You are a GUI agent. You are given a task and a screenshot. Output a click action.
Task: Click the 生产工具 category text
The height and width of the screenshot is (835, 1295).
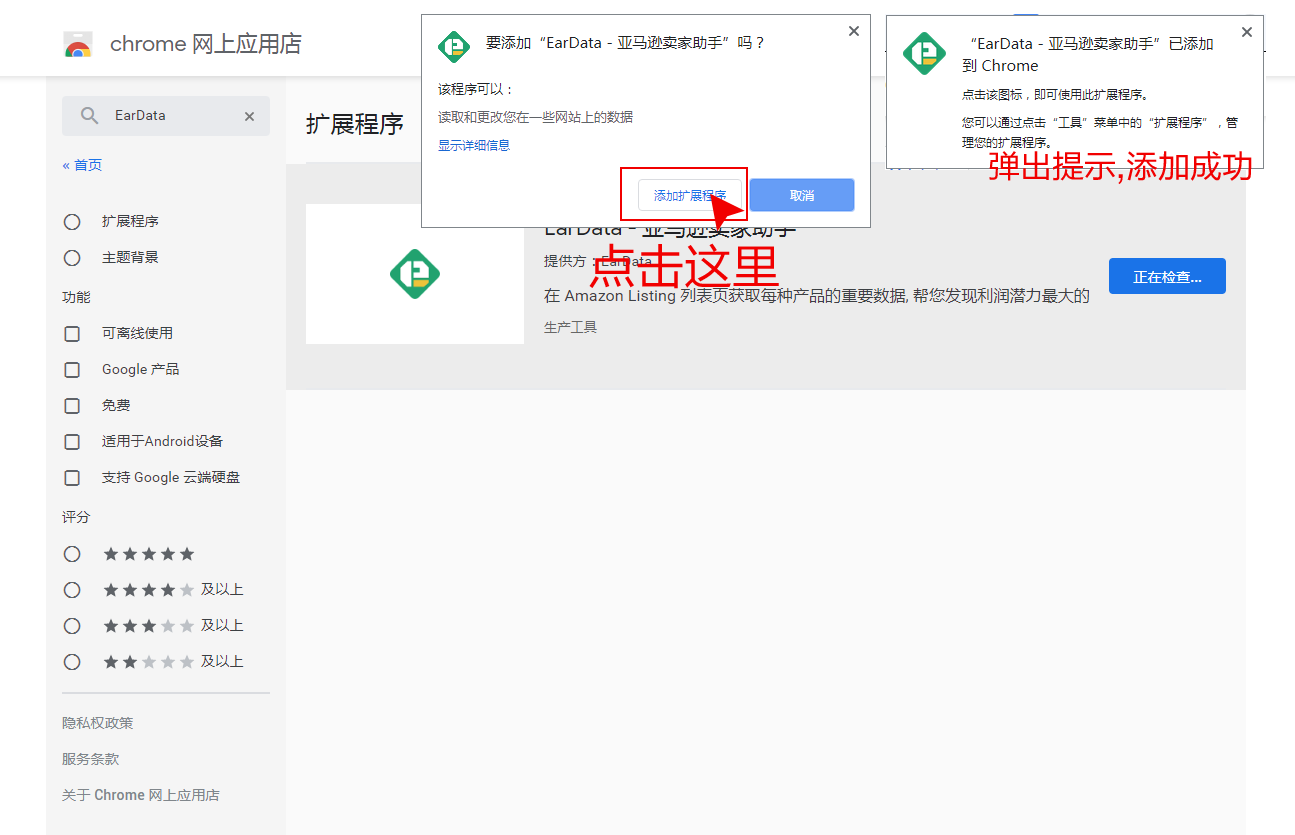[x=571, y=327]
